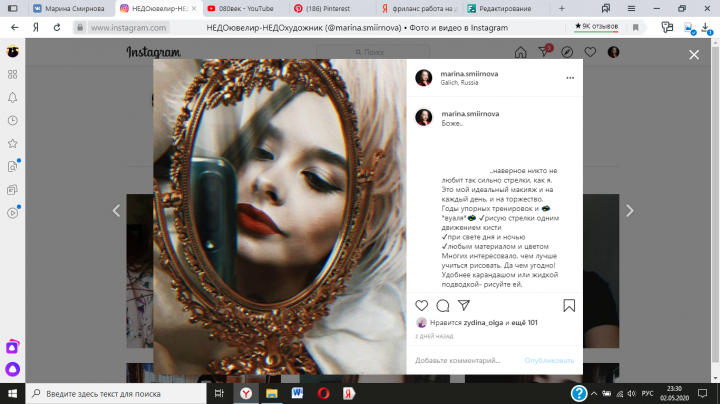The image size is (720, 404).
Task: Share the post via the paper plane icon
Action: pyautogui.click(x=464, y=305)
